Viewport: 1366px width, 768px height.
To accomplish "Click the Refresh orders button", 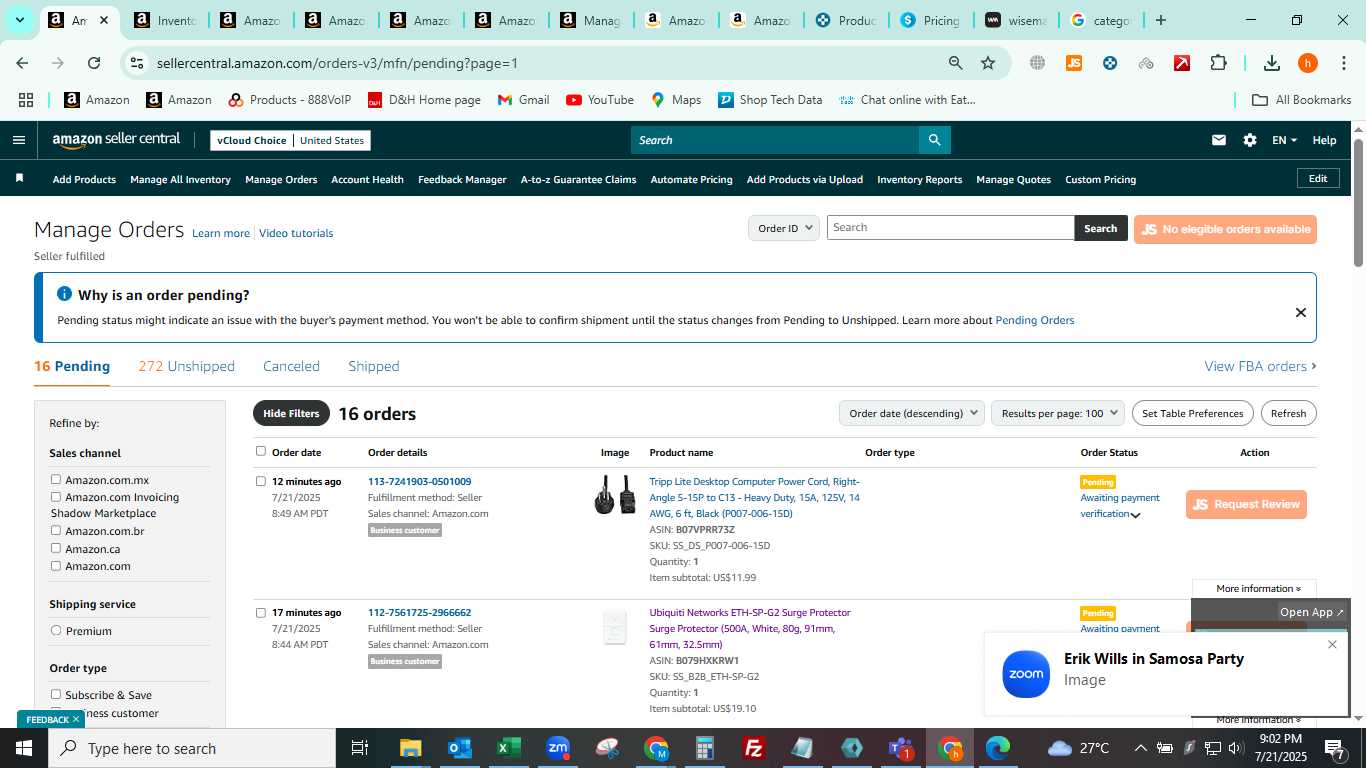I will click(1288, 413).
